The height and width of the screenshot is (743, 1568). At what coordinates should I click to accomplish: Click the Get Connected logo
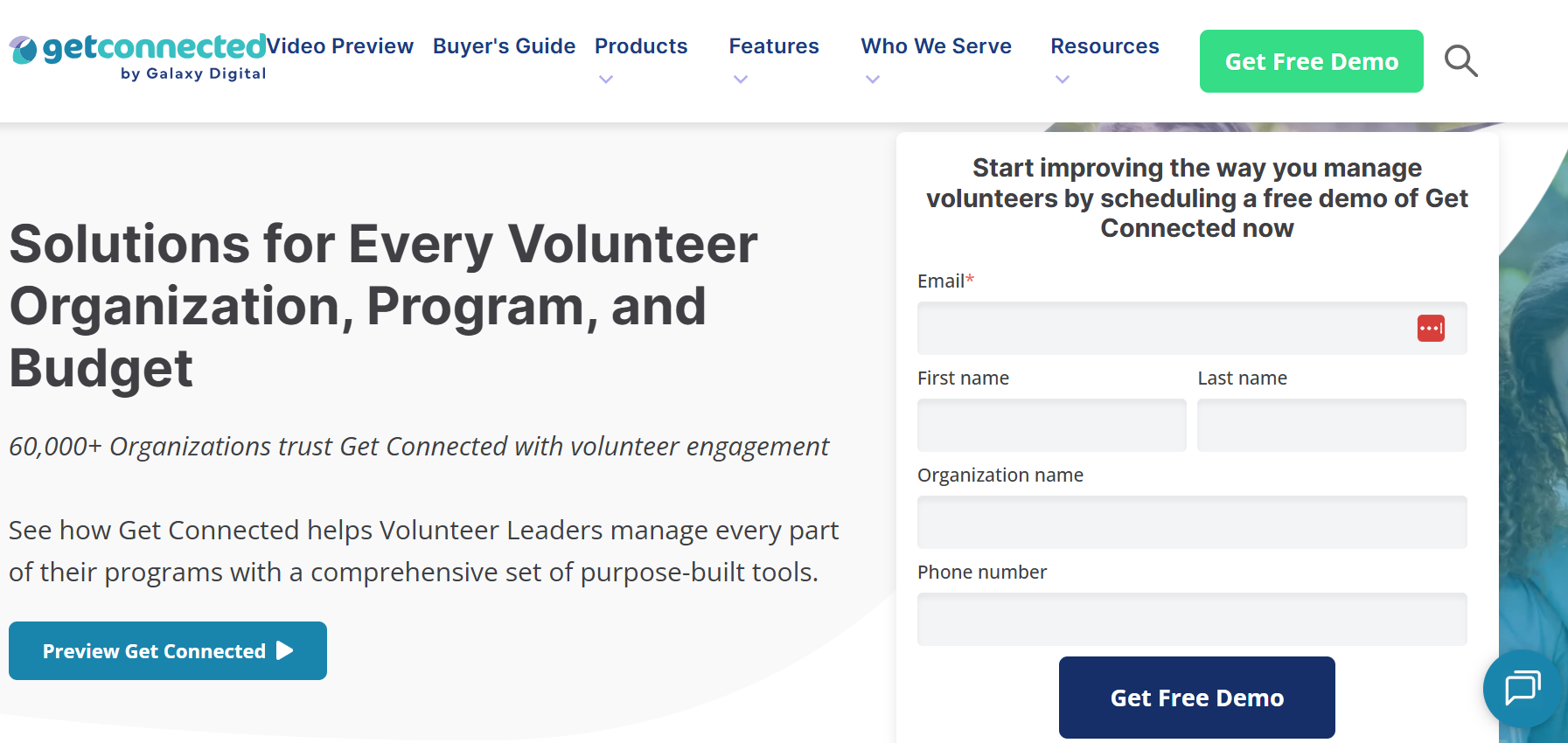(x=138, y=56)
